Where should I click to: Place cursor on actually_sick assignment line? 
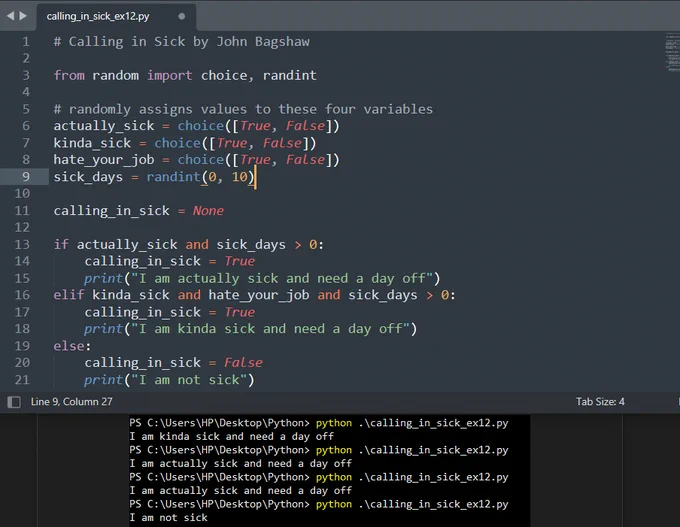click(197, 126)
